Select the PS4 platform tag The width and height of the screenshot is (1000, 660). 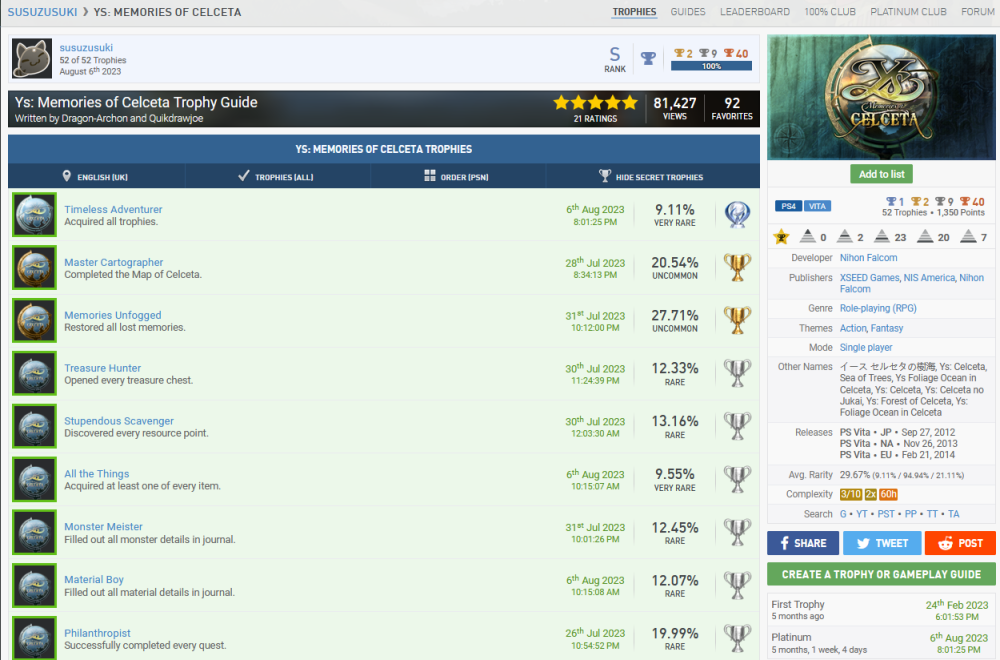[788, 206]
